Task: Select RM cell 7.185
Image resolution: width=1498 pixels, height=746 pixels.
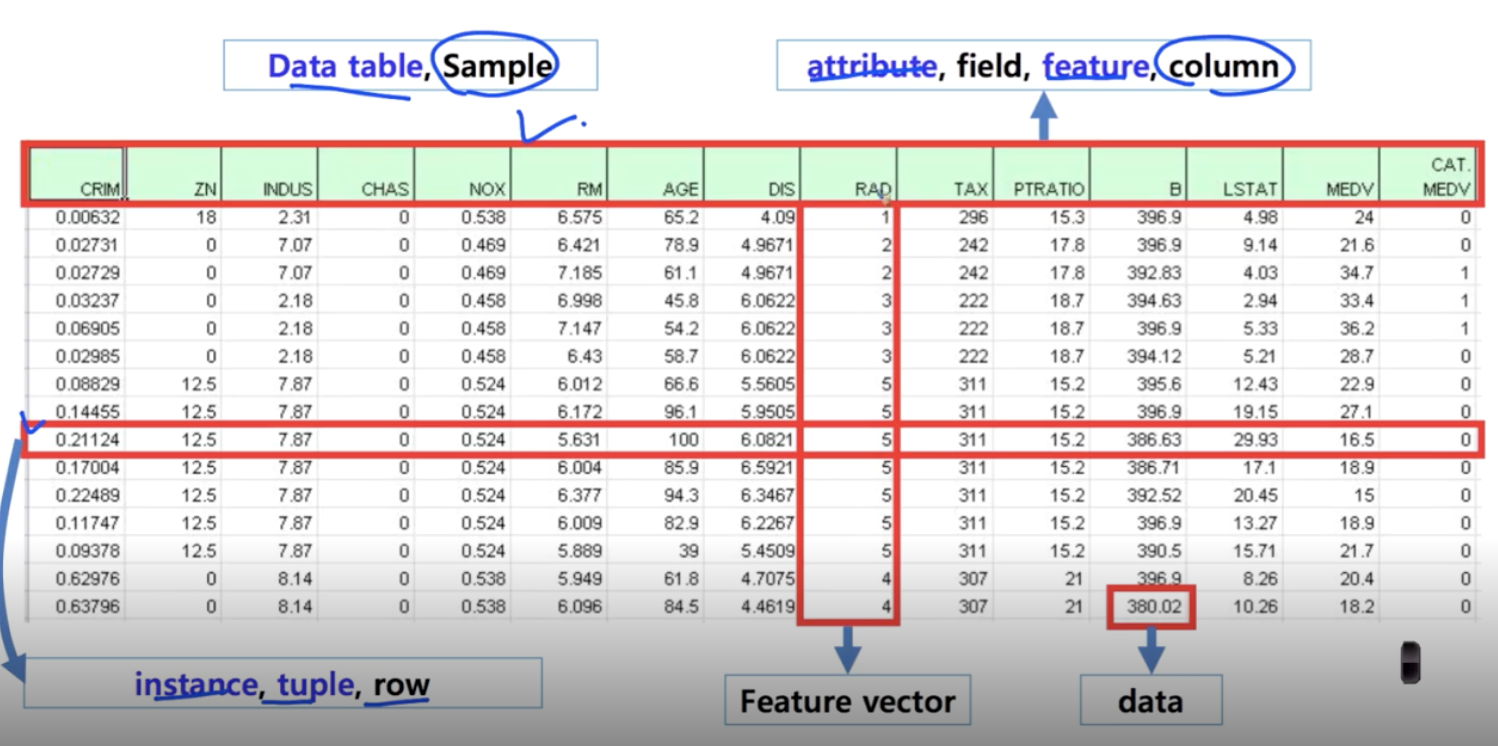Action: click(x=578, y=272)
